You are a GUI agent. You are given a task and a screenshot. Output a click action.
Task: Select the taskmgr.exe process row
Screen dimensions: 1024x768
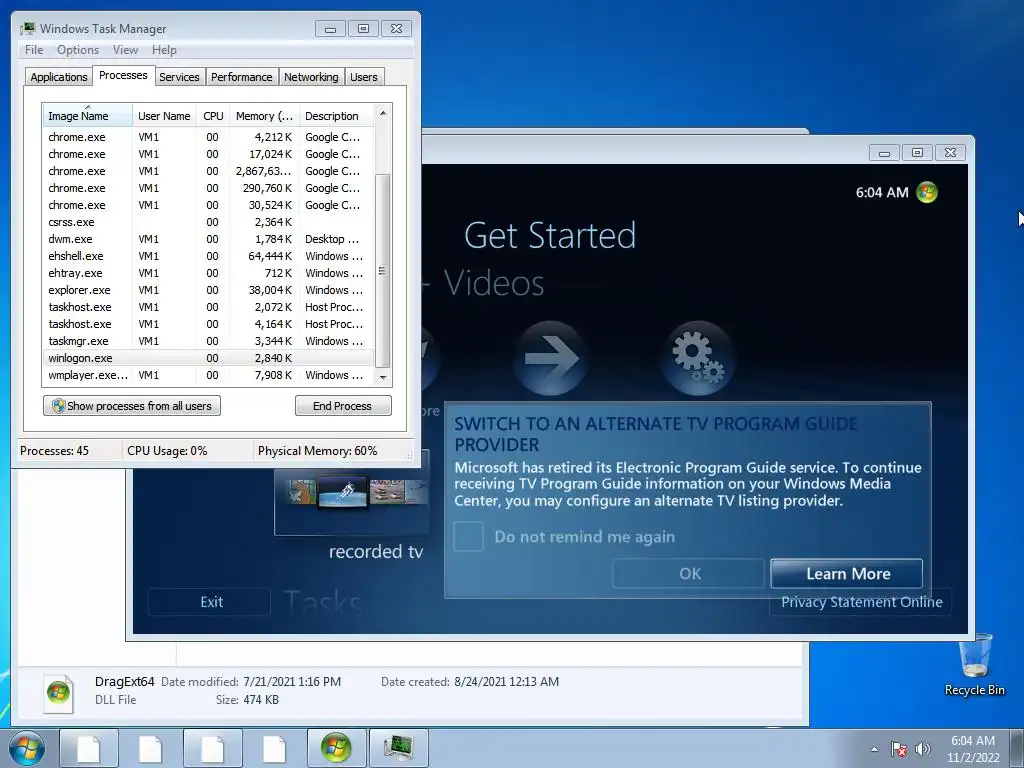click(x=208, y=341)
